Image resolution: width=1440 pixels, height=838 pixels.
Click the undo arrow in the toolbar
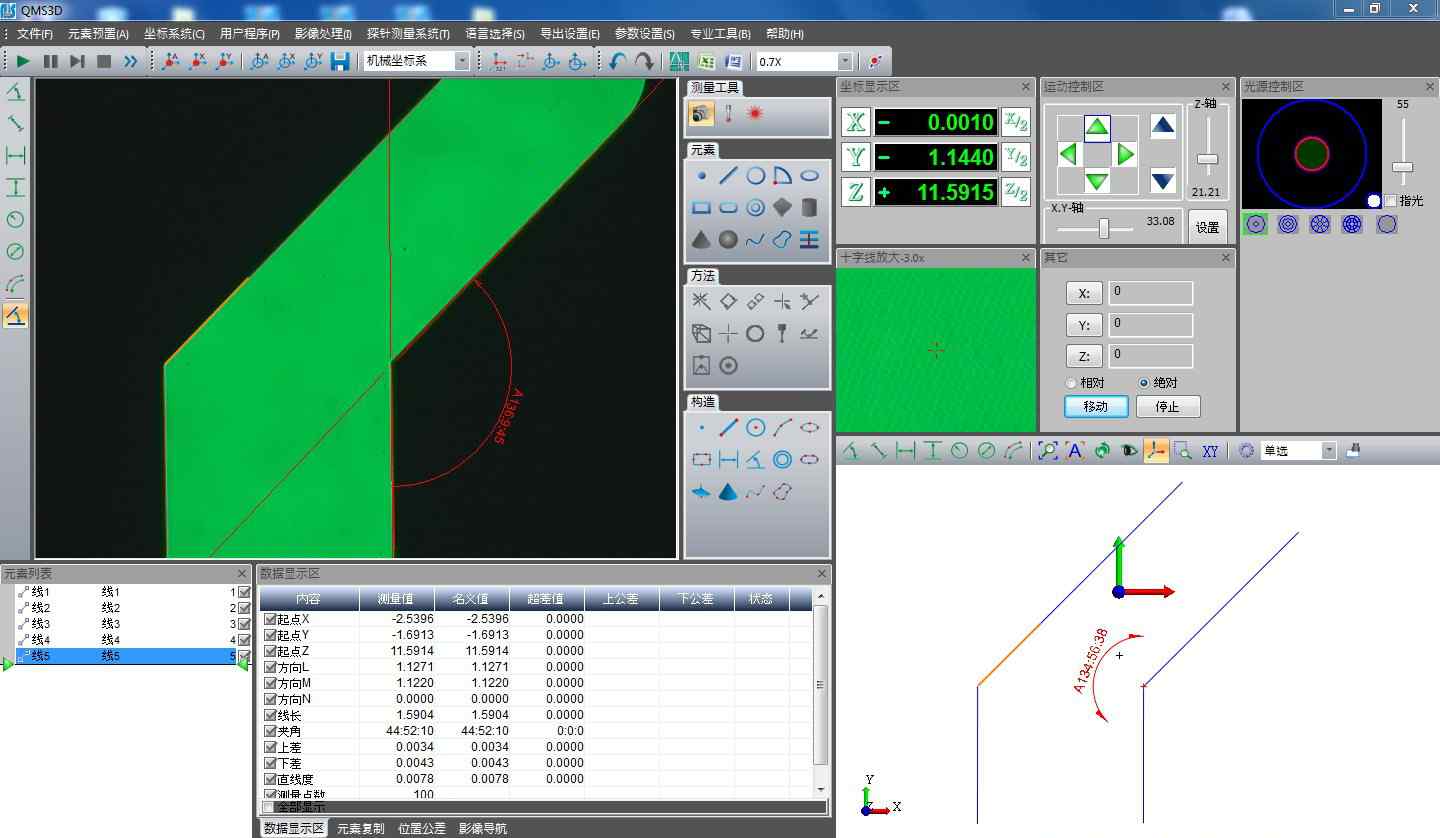(617, 61)
